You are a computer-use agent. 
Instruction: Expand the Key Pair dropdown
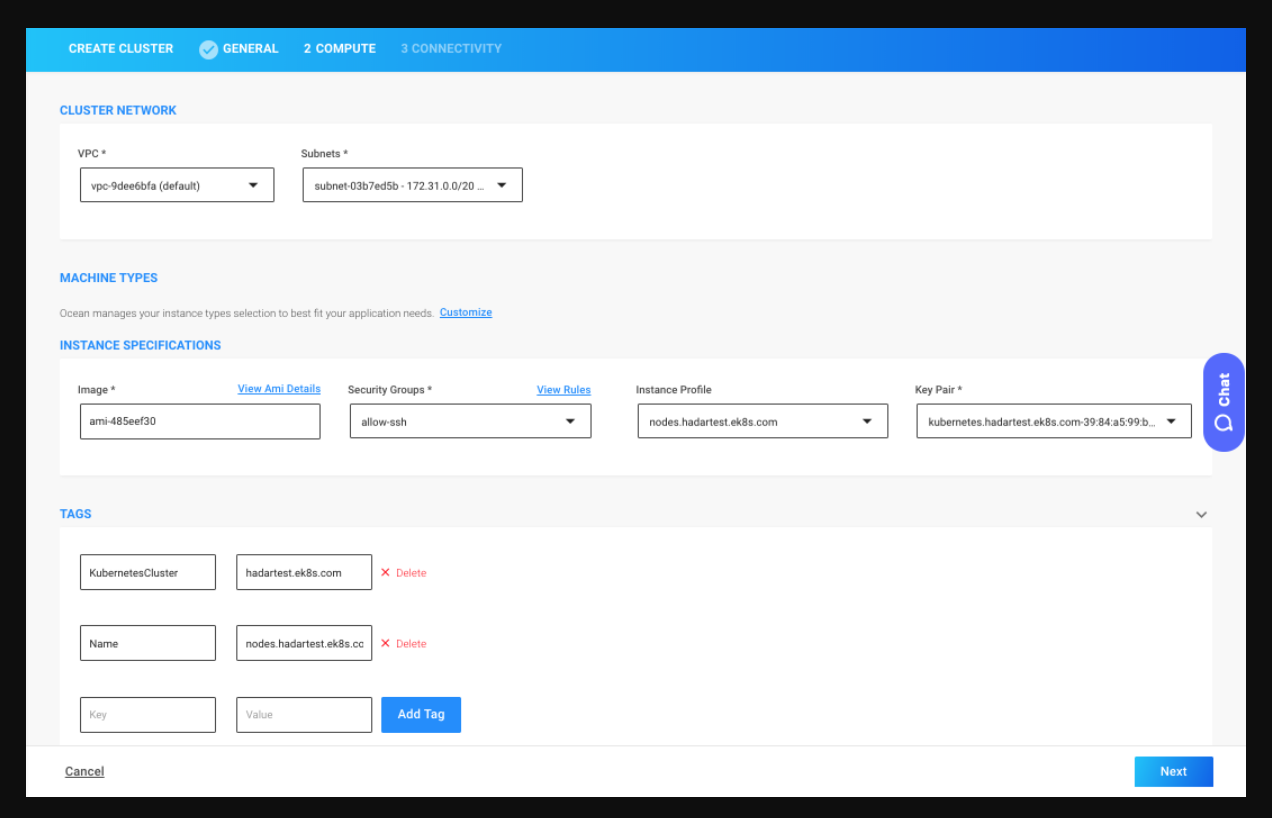click(1053, 422)
